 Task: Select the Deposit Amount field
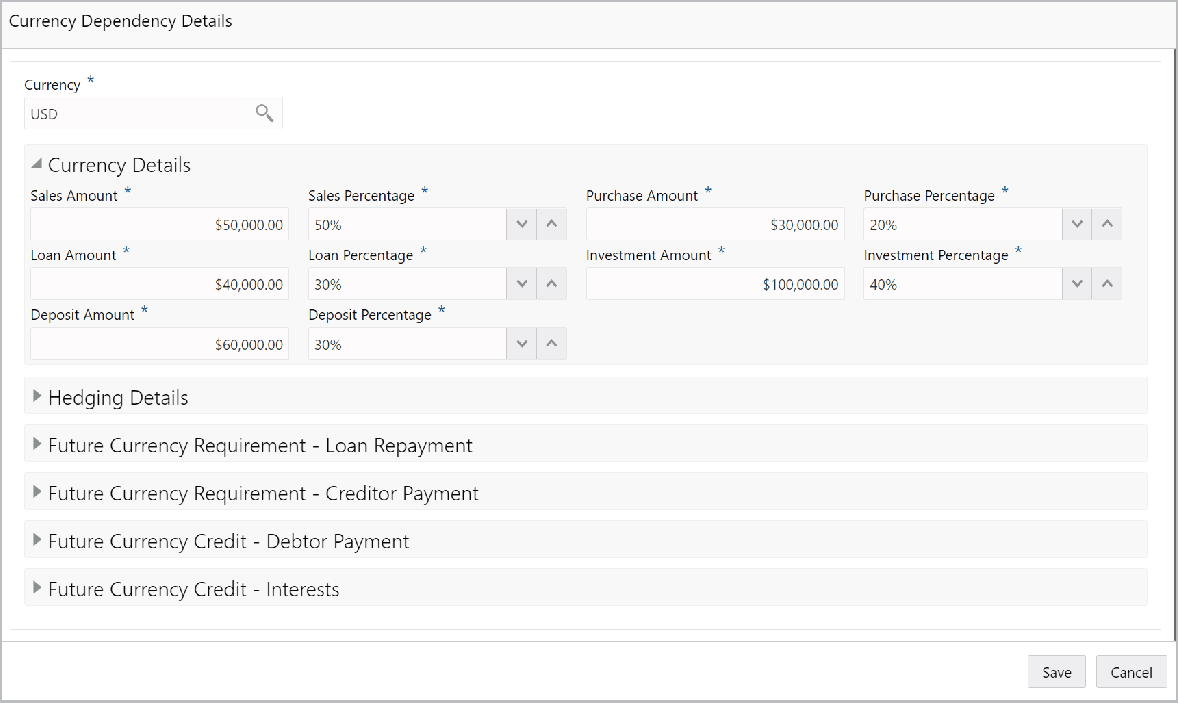tap(158, 343)
